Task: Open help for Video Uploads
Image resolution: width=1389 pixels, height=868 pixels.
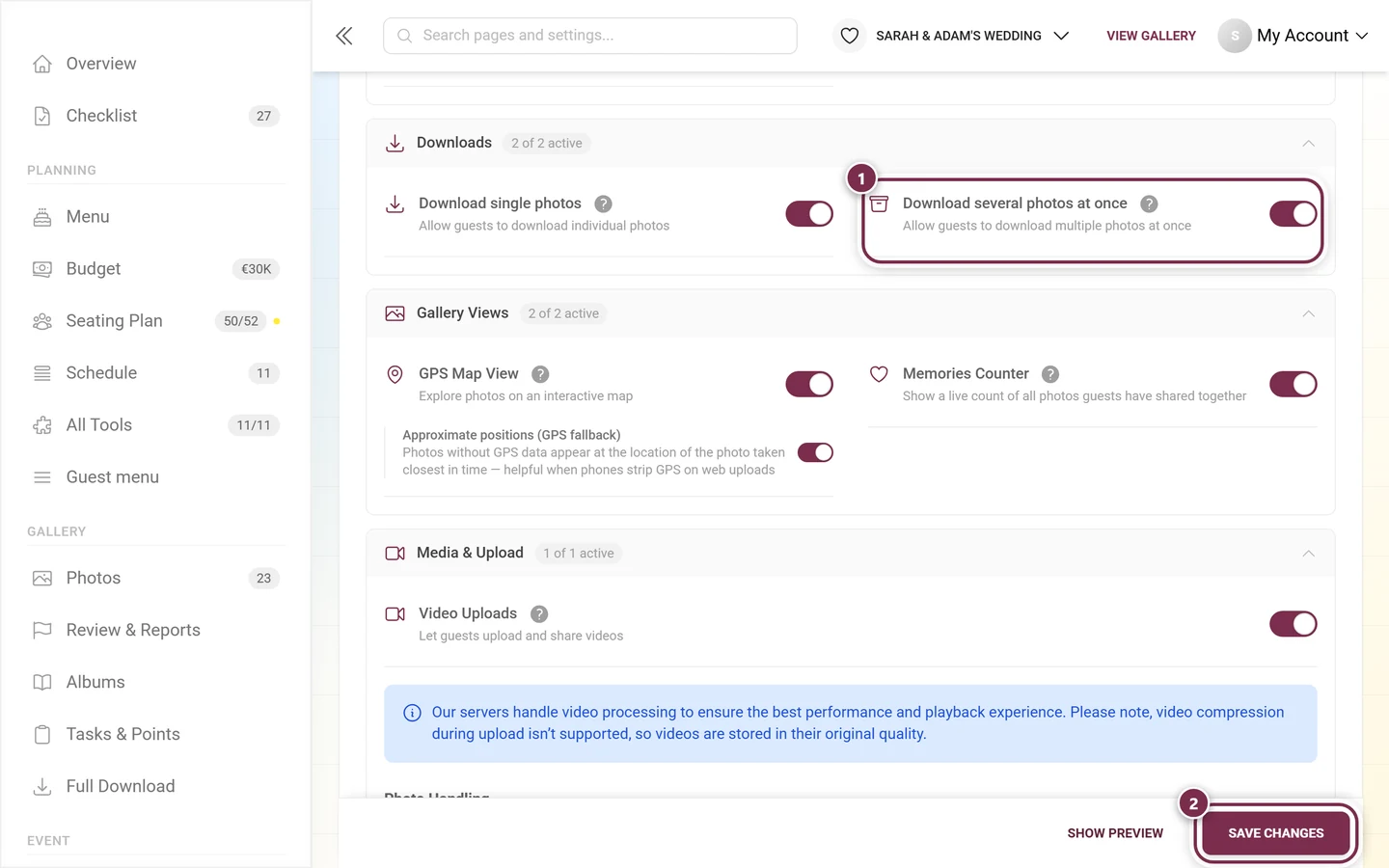Action: (x=539, y=614)
